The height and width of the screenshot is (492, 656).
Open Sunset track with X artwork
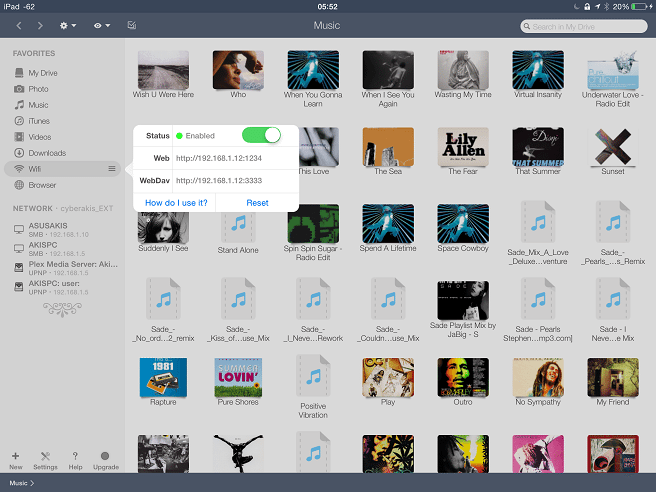612,151
